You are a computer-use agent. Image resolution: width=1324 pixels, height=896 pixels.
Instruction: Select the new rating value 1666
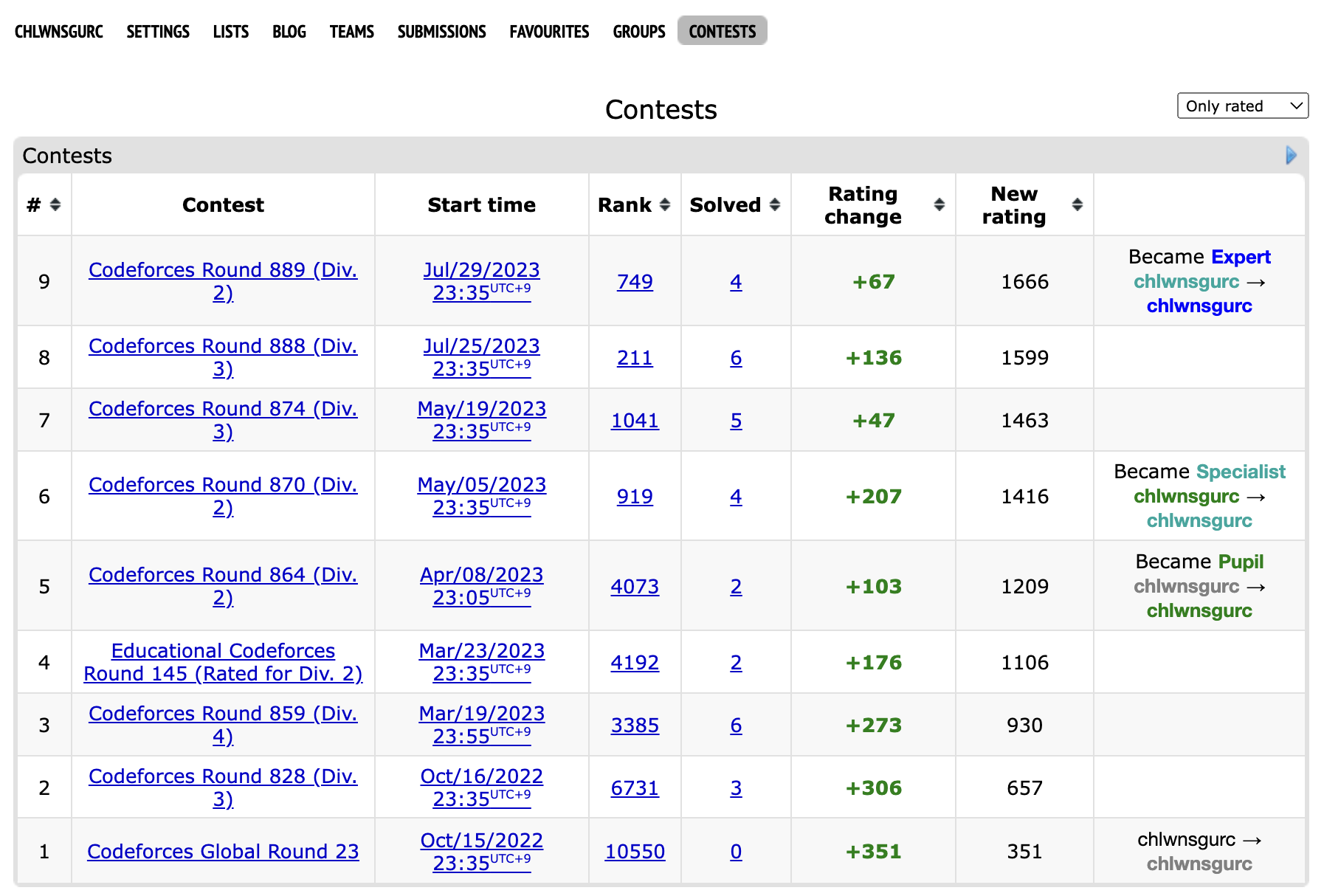[x=1024, y=281]
